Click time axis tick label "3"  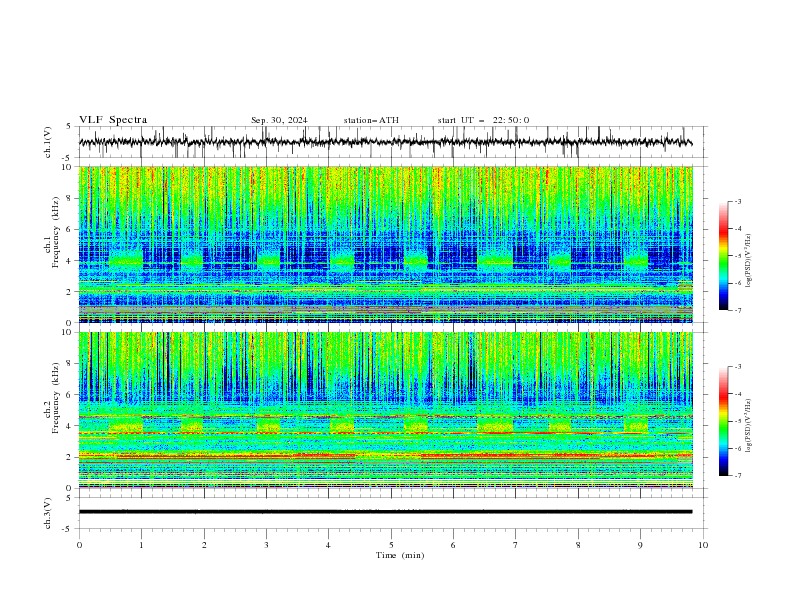266,545
